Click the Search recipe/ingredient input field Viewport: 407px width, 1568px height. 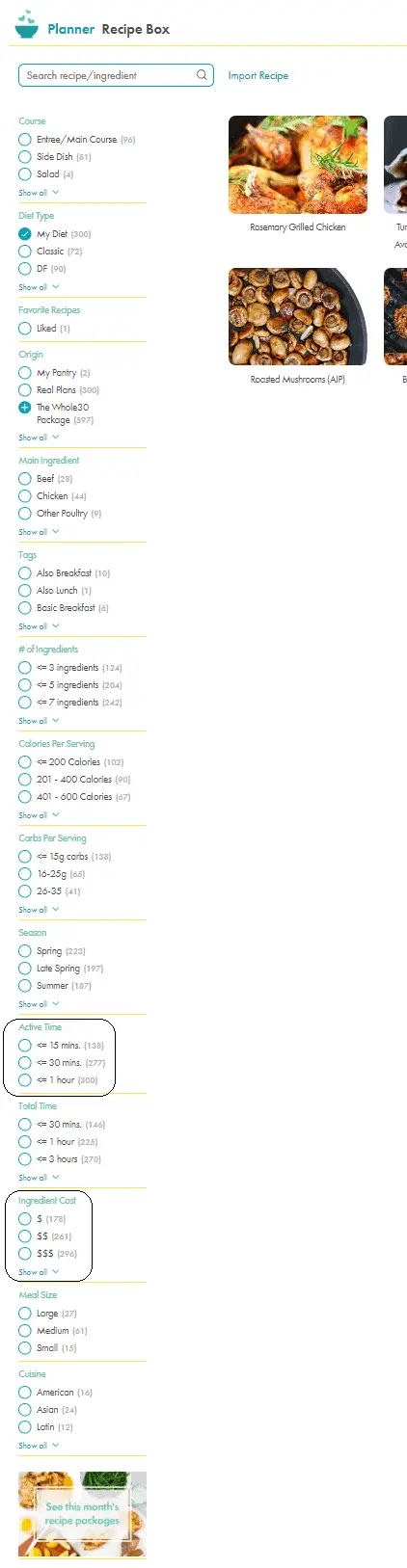coord(116,75)
